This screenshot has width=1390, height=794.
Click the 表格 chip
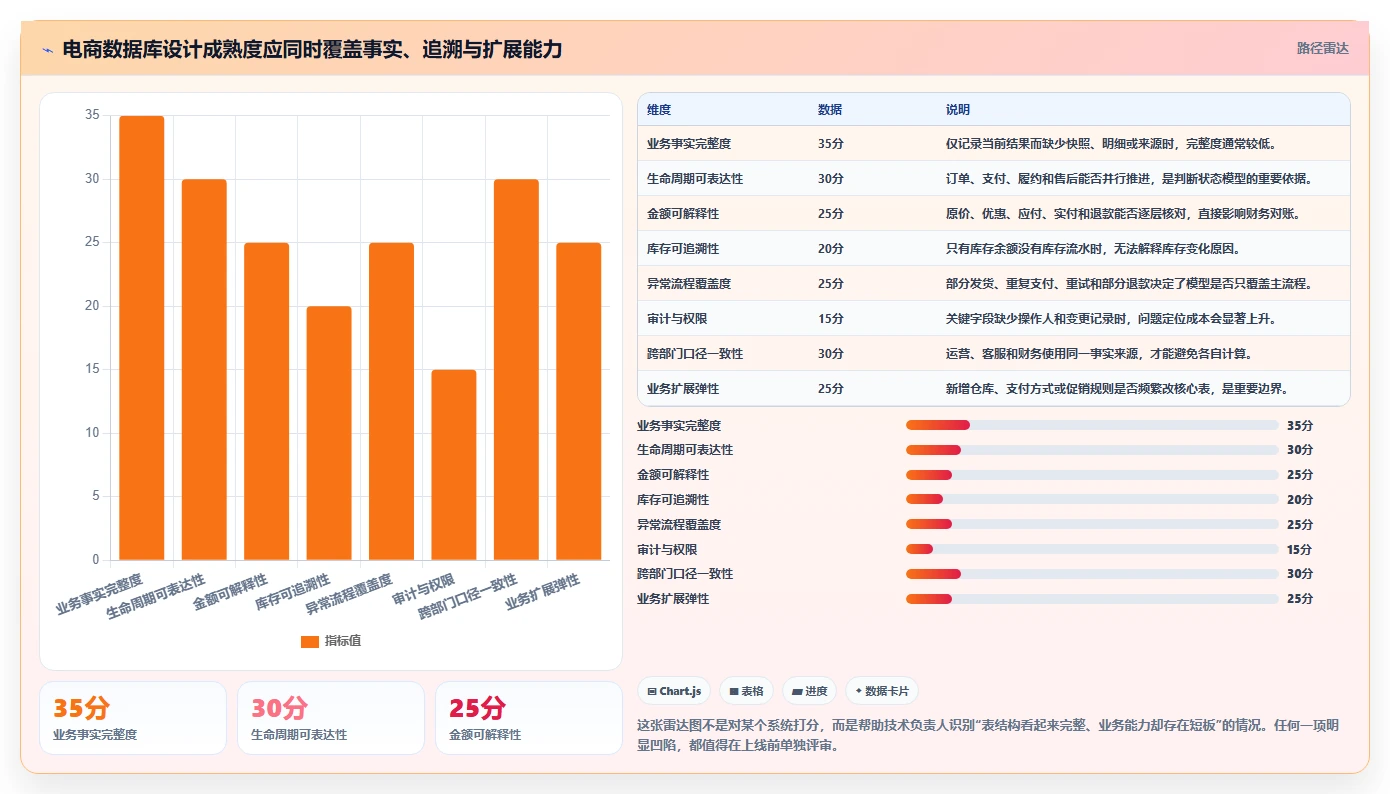tap(746, 691)
